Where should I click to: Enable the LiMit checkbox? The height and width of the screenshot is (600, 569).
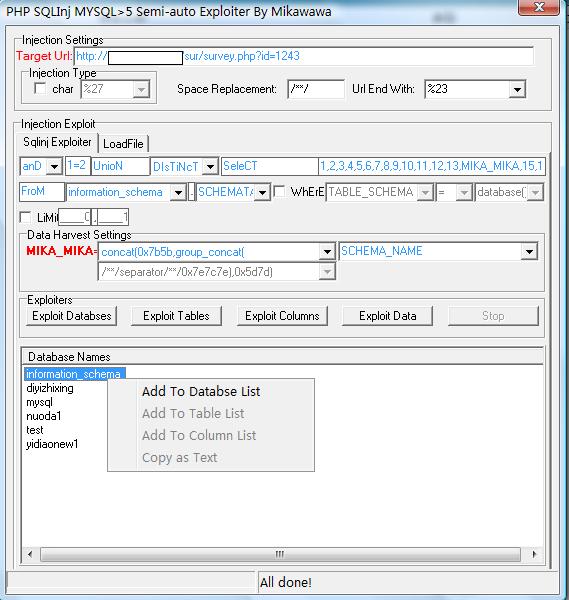25,217
